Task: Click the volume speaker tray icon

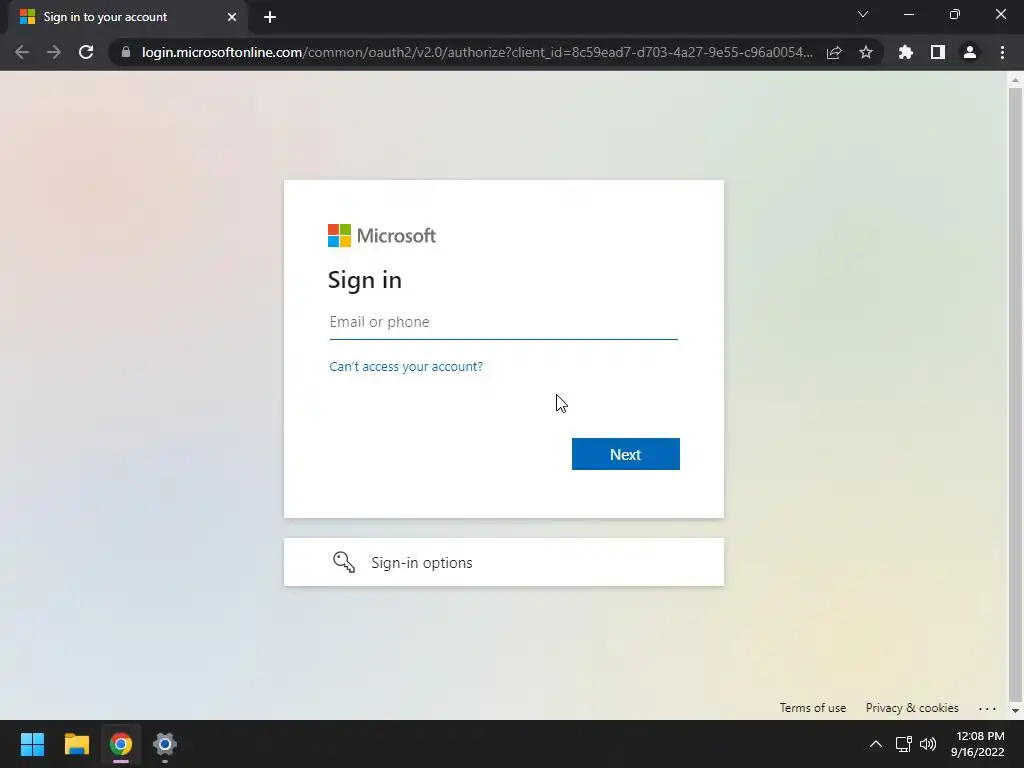Action: (927, 744)
